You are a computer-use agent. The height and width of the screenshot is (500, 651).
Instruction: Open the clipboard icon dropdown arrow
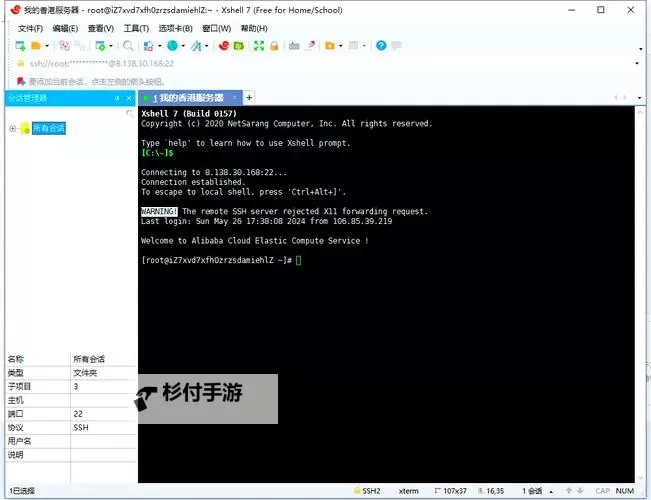(x=160, y=46)
